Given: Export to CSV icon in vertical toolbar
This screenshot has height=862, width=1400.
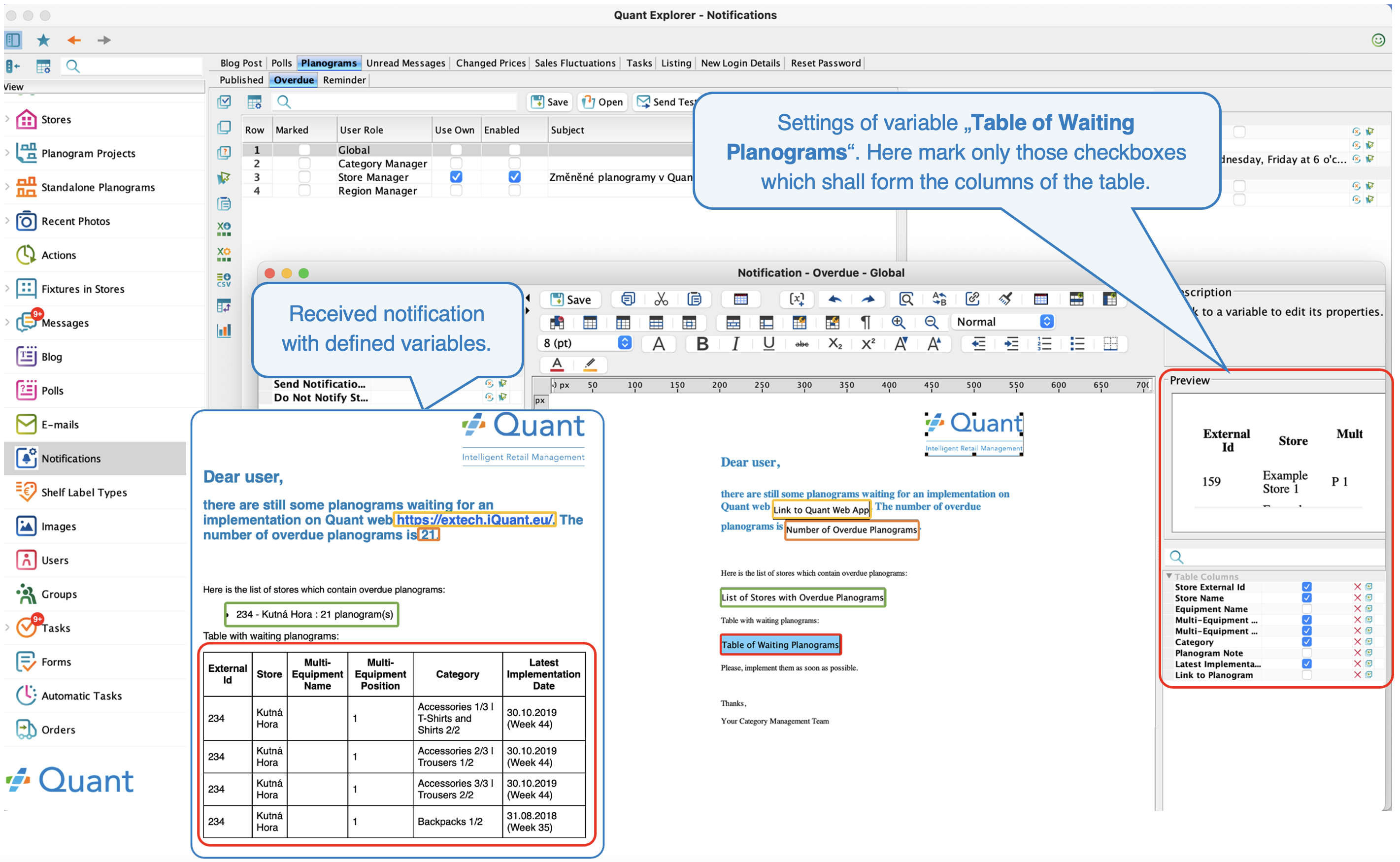Looking at the screenshot, I should pos(224,280).
